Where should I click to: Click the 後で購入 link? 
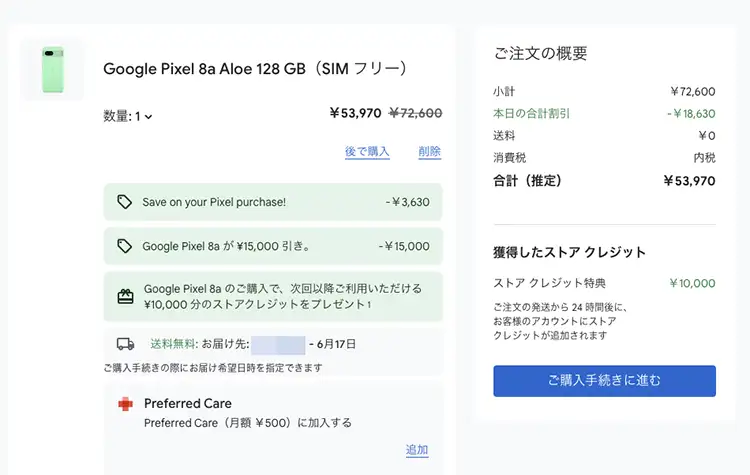[x=367, y=152]
